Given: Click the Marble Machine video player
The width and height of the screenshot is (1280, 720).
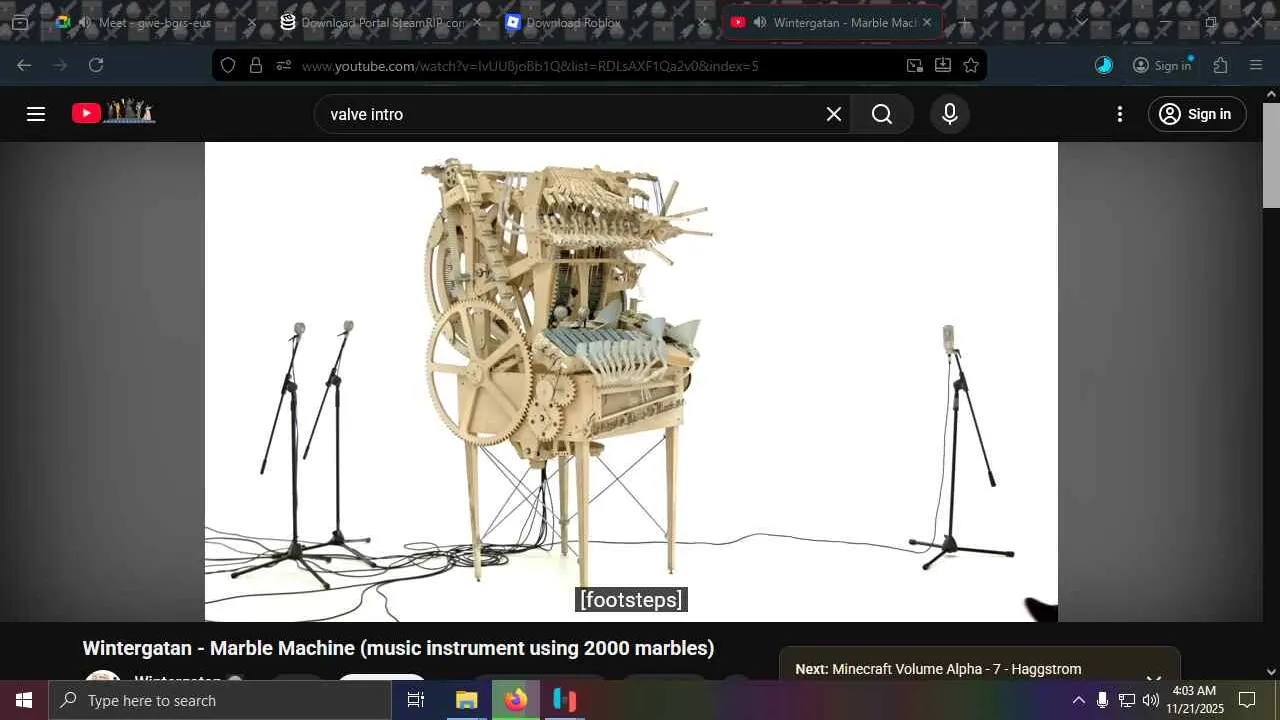Looking at the screenshot, I should (631, 382).
